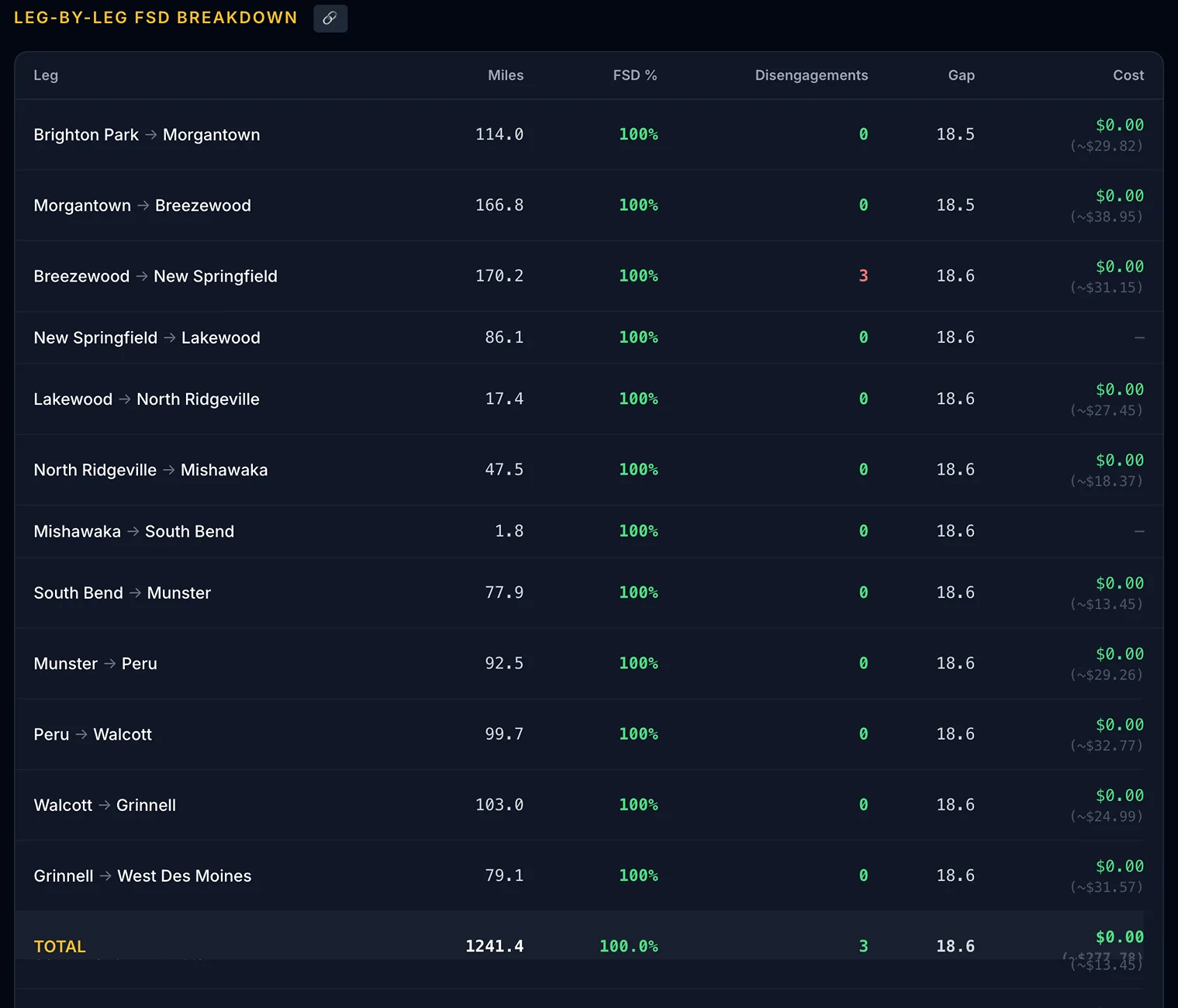Click the Cost column header

pyautogui.click(x=1128, y=75)
